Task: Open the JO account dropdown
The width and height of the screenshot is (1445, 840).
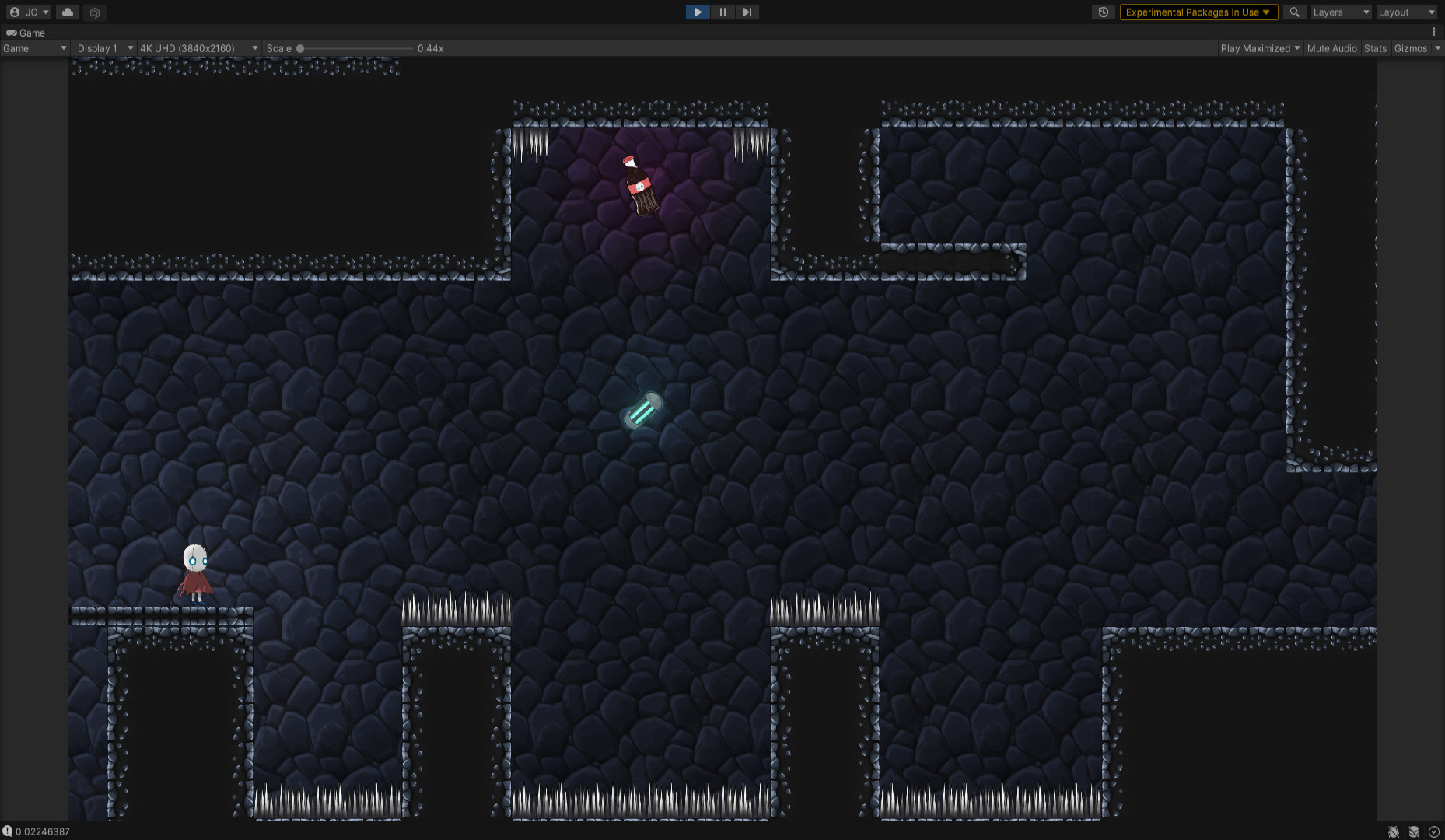Action: [x=30, y=12]
